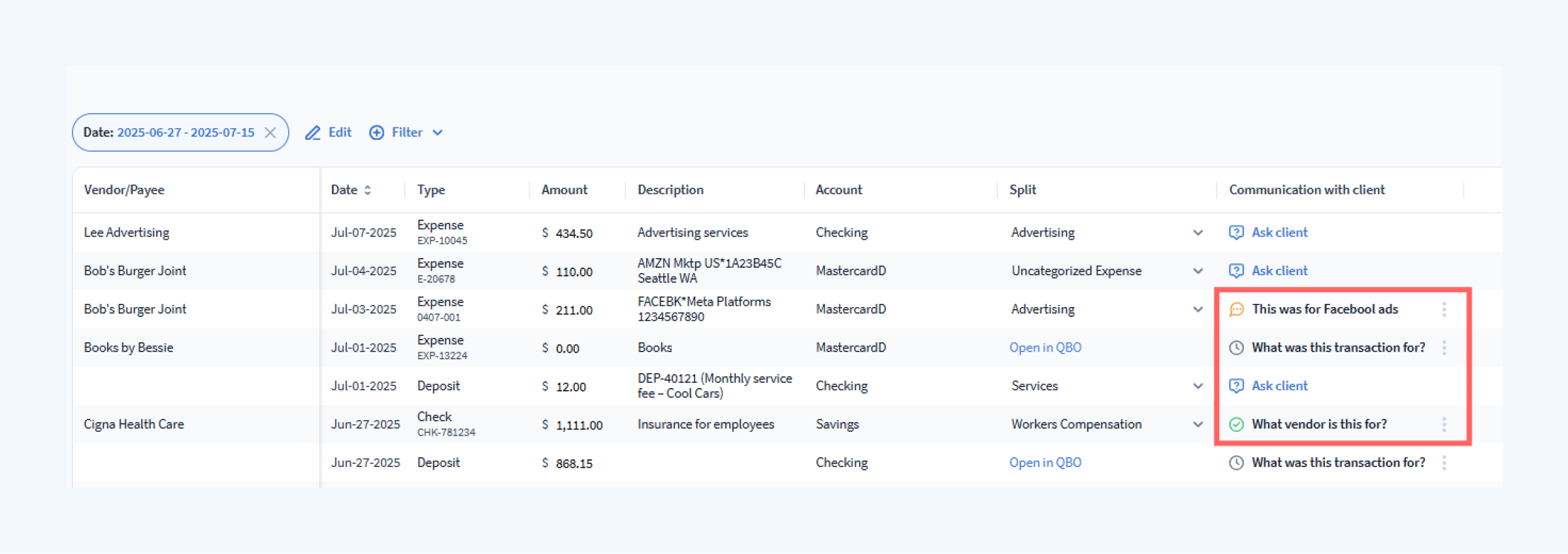
Task: Click the Amount column header
Action: [564, 189]
